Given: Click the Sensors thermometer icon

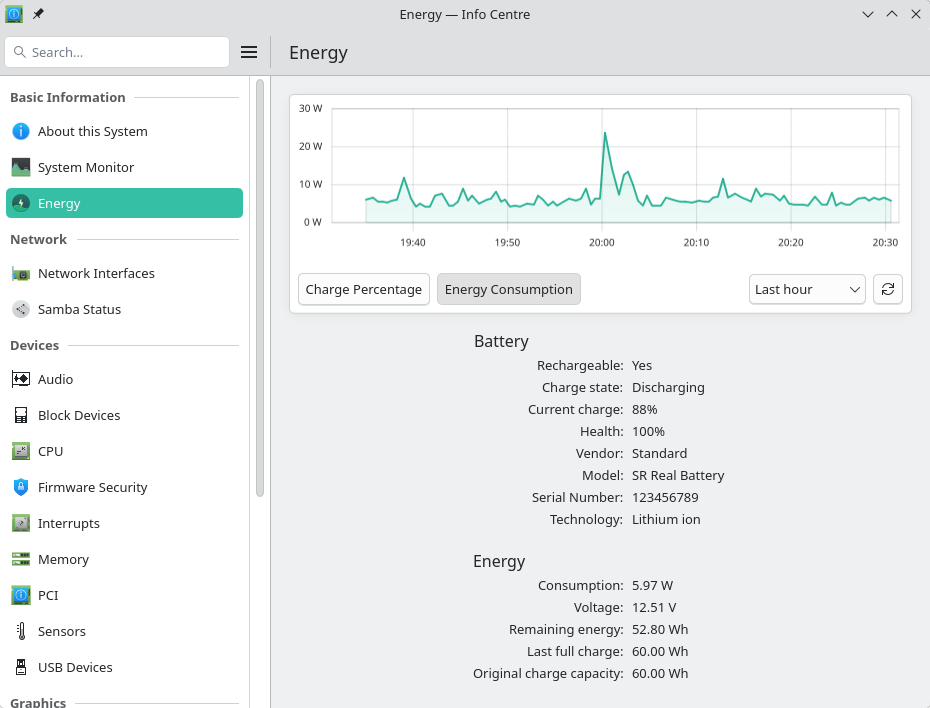Looking at the screenshot, I should [20, 631].
